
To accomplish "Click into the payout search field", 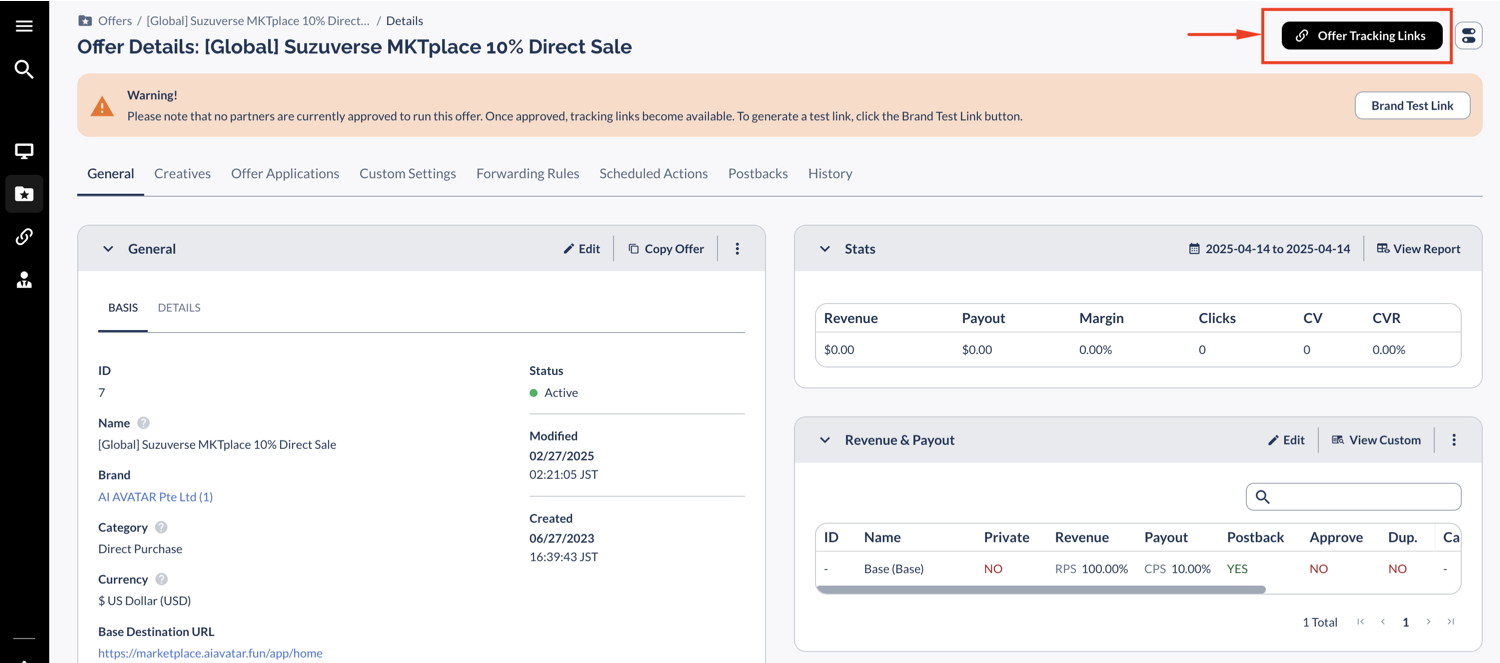I will click(1353, 497).
